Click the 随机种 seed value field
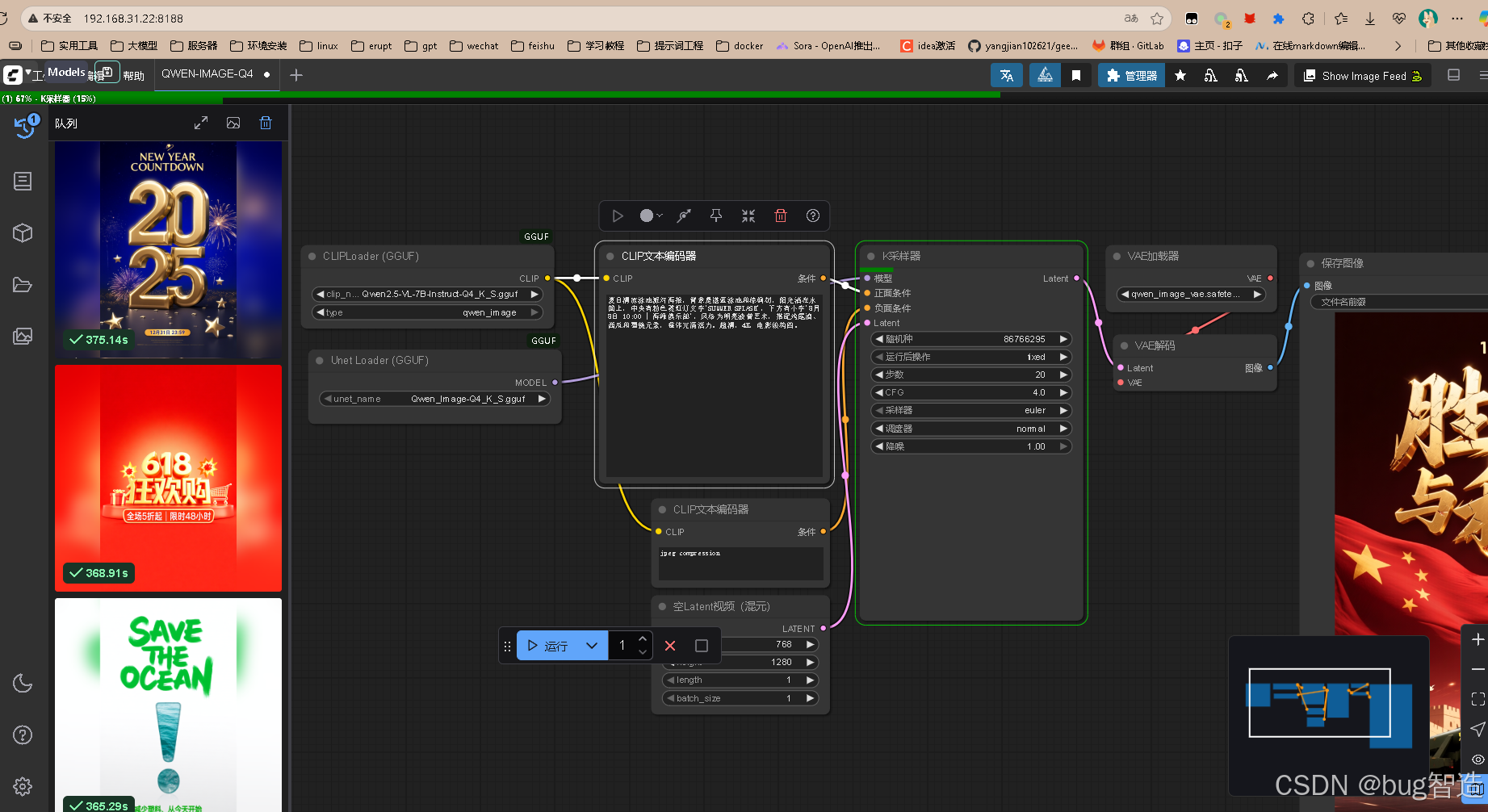The width and height of the screenshot is (1488, 812). tap(971, 339)
